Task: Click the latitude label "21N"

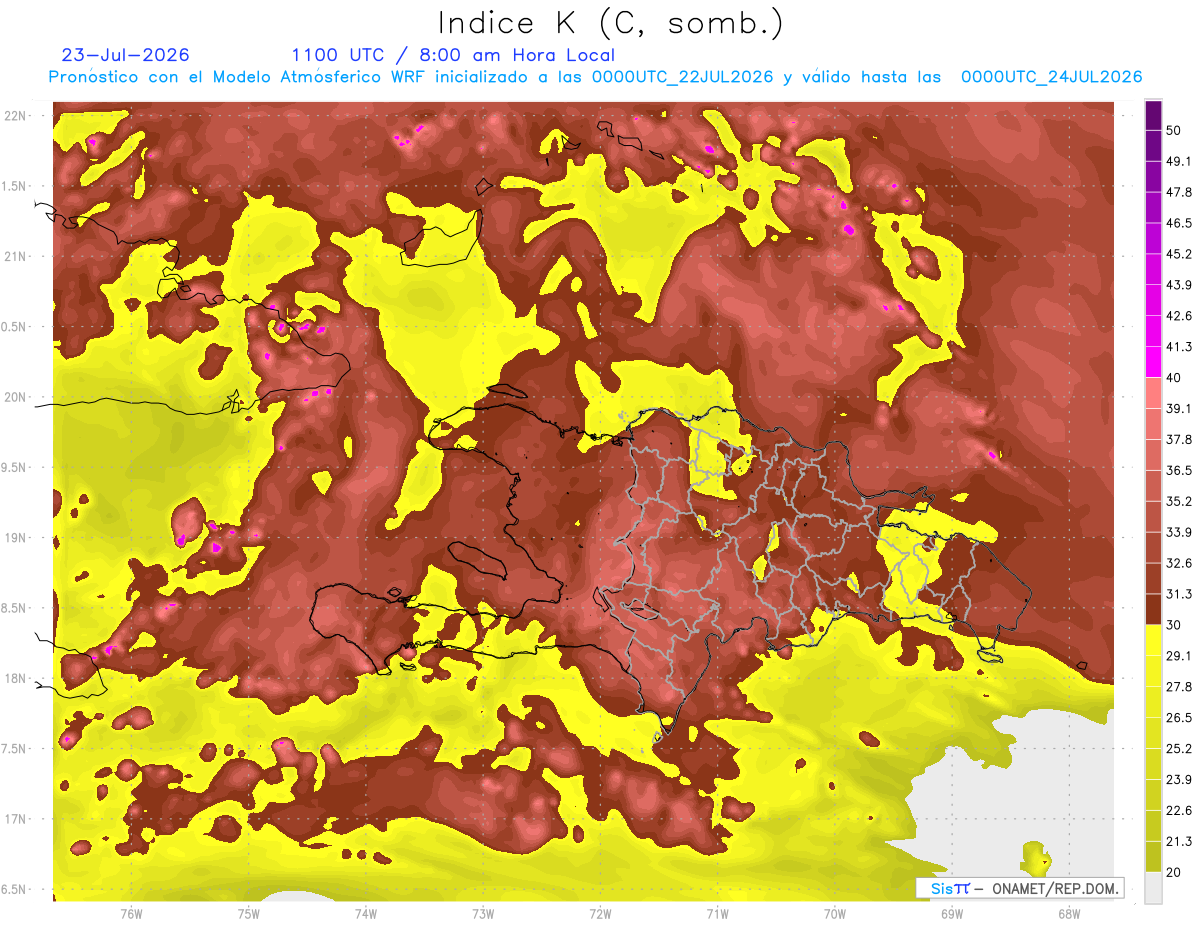Action: 17,256
